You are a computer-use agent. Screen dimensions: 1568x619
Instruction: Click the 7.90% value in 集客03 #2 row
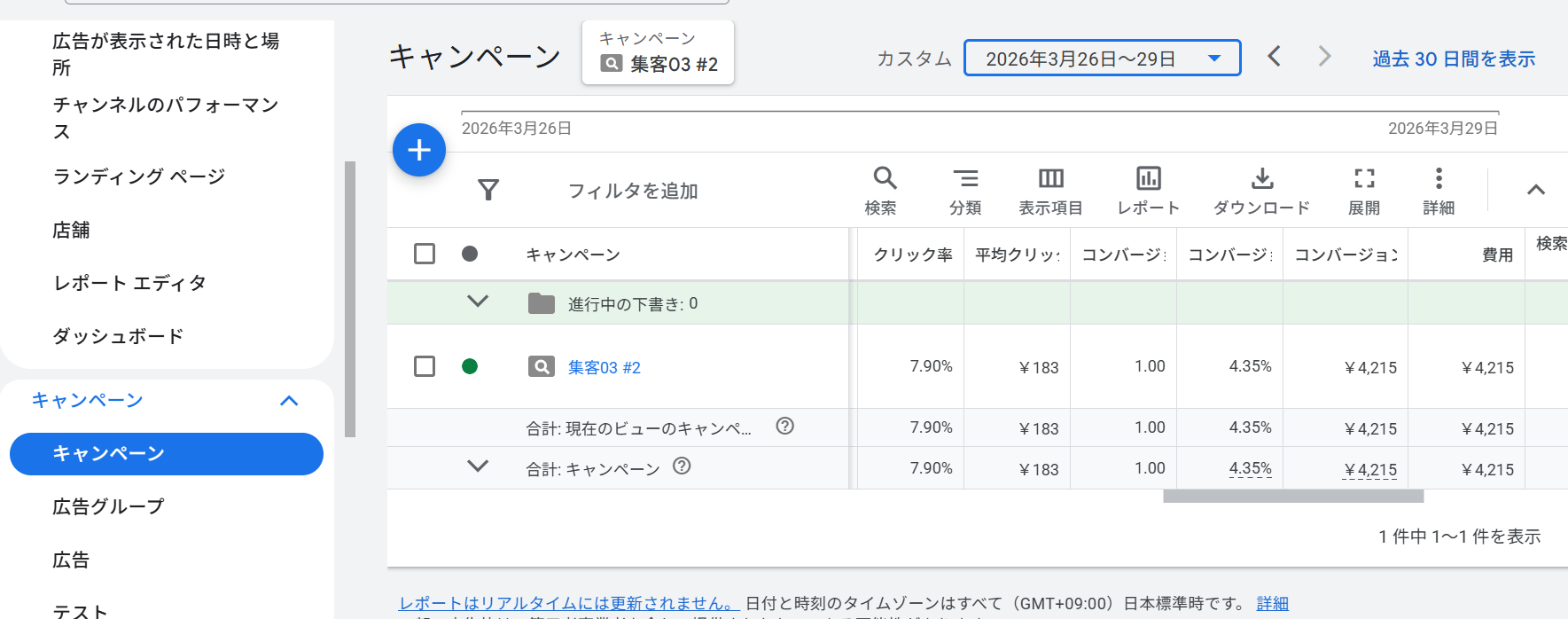click(931, 366)
